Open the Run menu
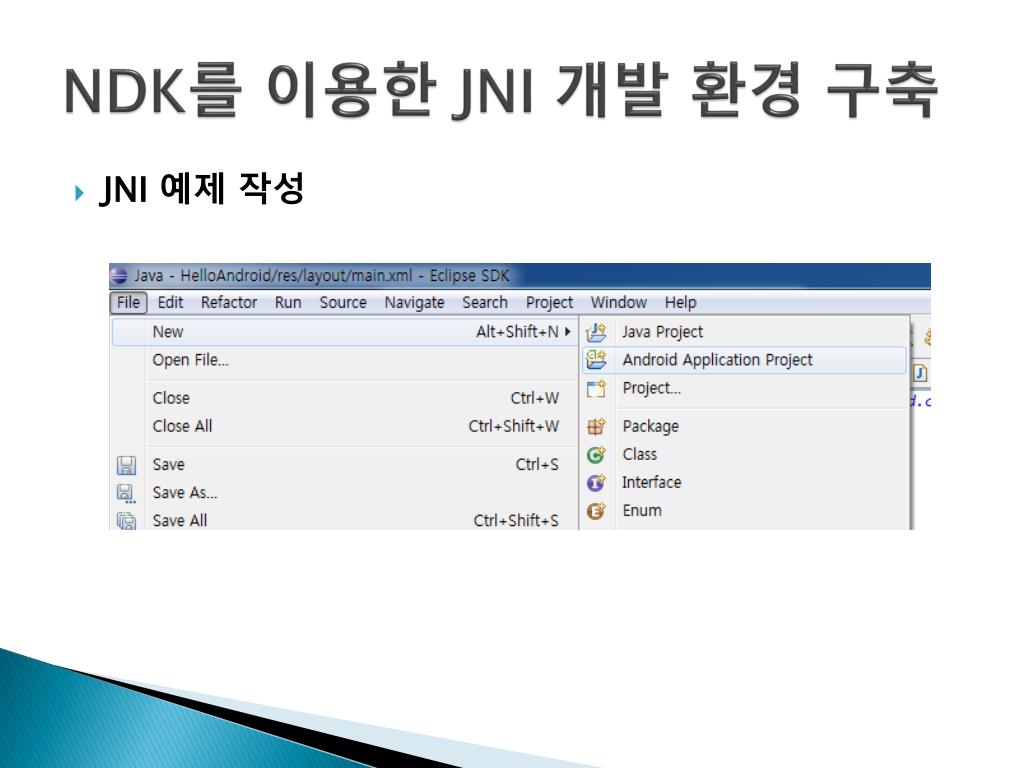 (x=288, y=302)
